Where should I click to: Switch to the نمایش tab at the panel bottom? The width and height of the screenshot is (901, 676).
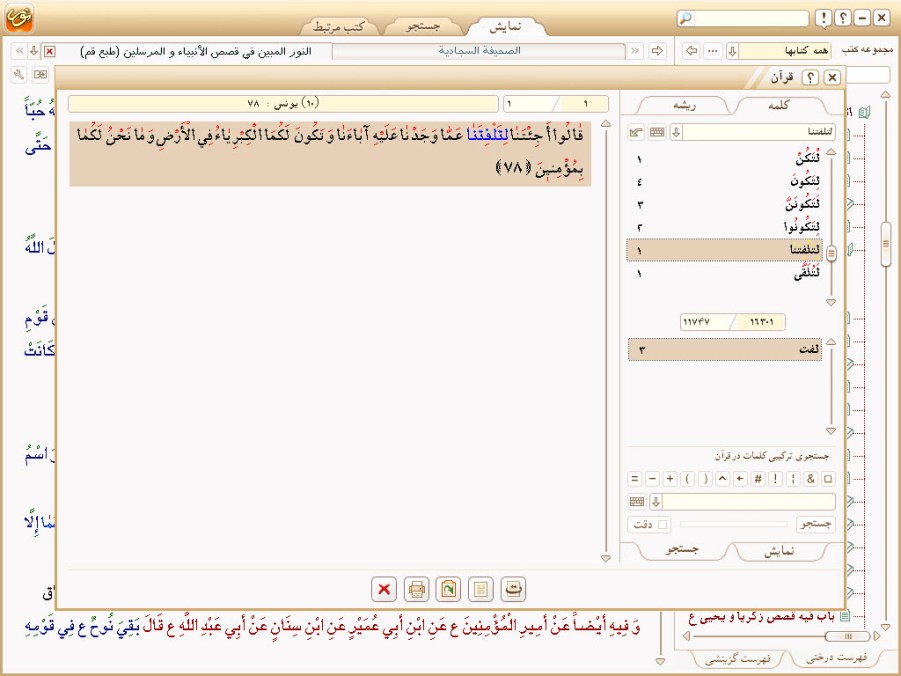coord(779,551)
